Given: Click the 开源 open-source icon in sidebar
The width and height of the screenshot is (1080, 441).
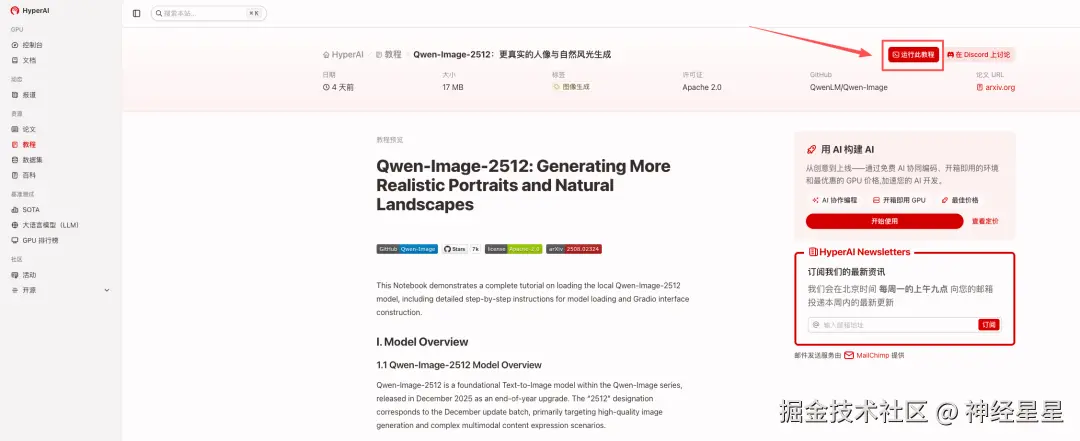Looking at the screenshot, I should point(15,290).
